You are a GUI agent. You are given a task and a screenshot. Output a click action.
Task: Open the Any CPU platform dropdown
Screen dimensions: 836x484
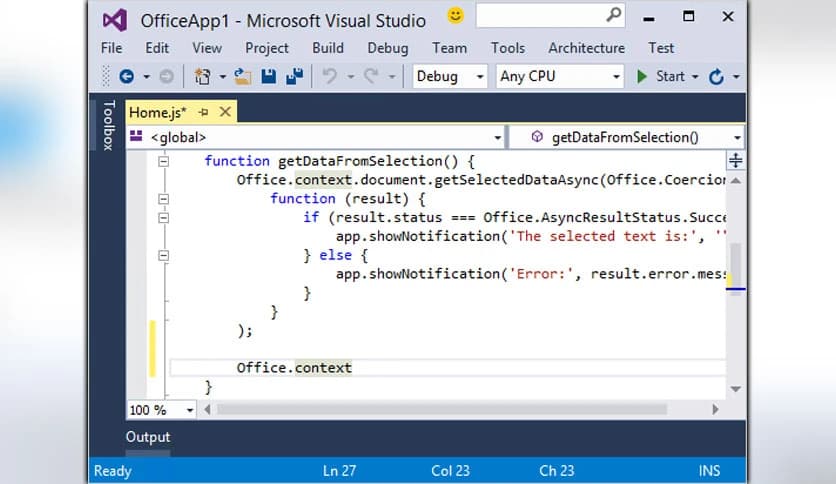[x=559, y=76]
